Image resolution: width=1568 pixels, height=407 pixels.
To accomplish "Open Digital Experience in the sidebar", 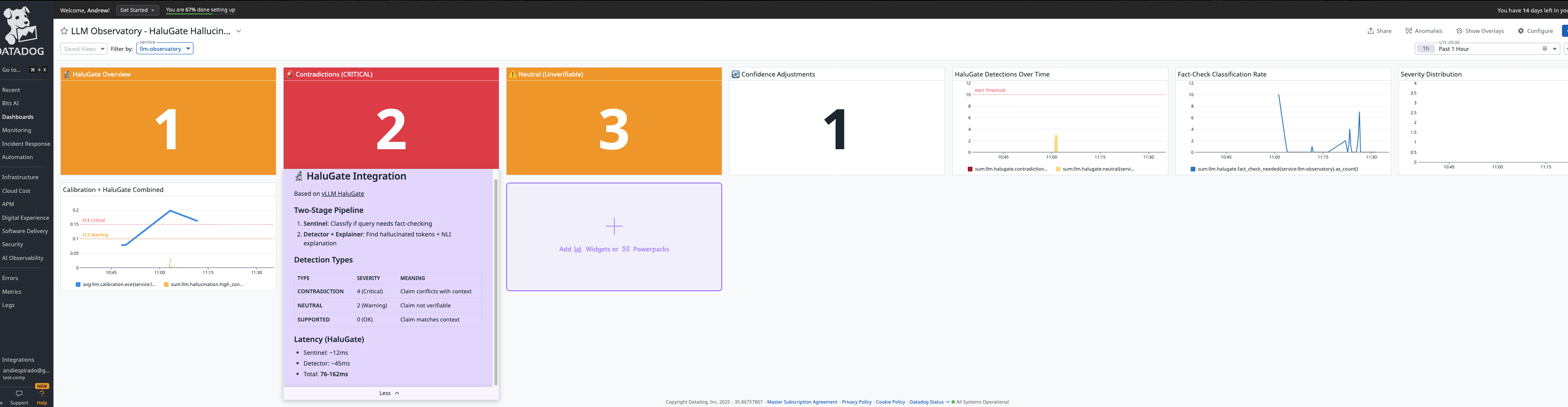I will [x=26, y=218].
